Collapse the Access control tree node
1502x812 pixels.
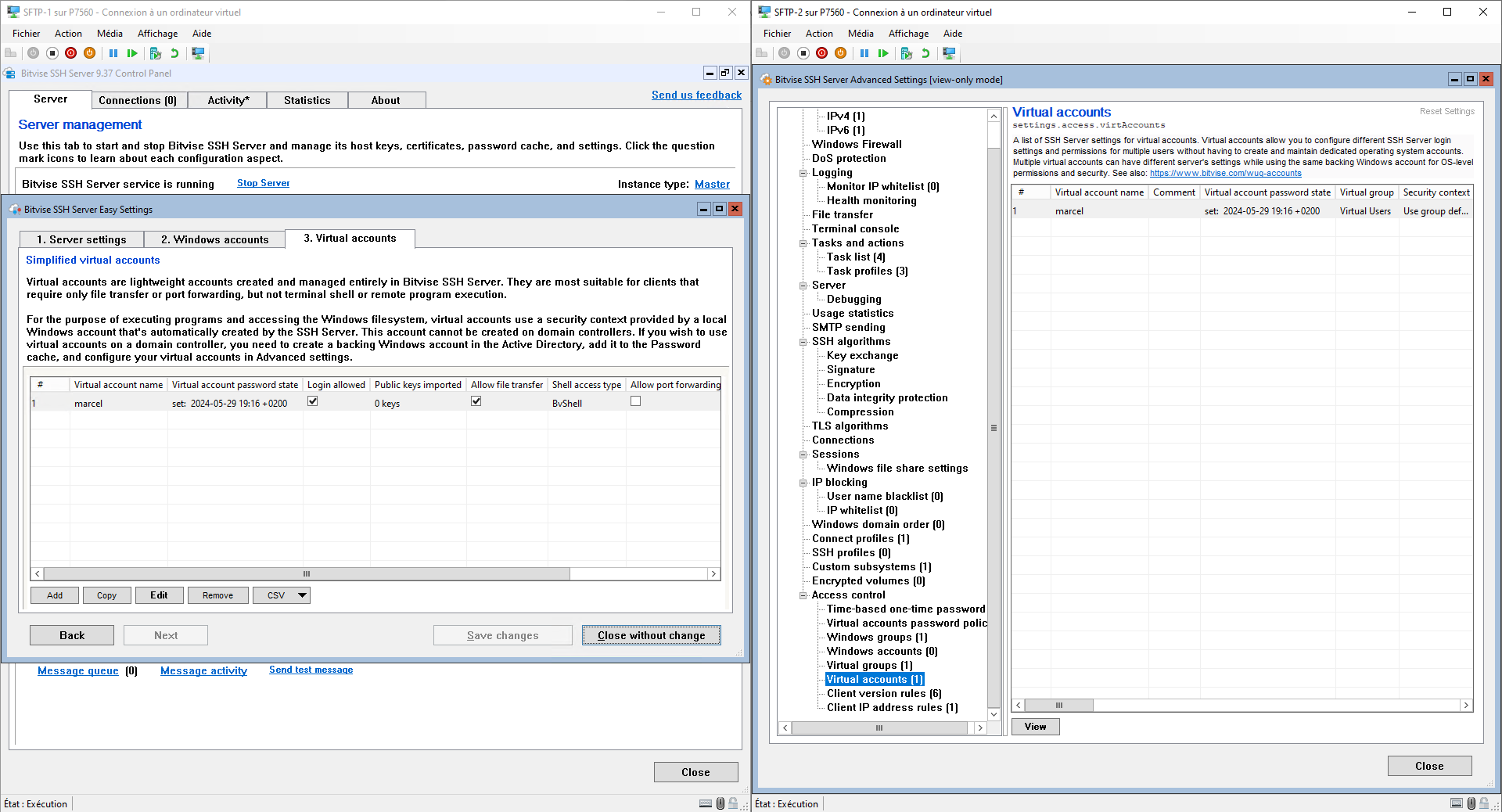click(803, 595)
